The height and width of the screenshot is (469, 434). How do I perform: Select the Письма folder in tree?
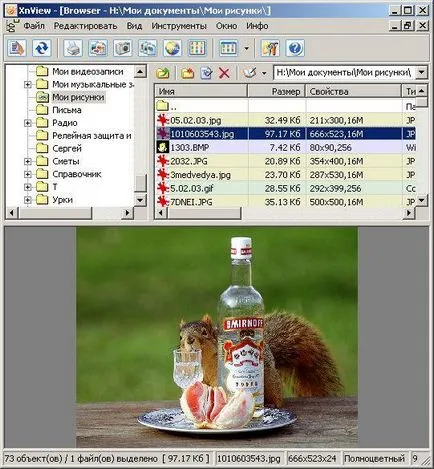(67, 110)
